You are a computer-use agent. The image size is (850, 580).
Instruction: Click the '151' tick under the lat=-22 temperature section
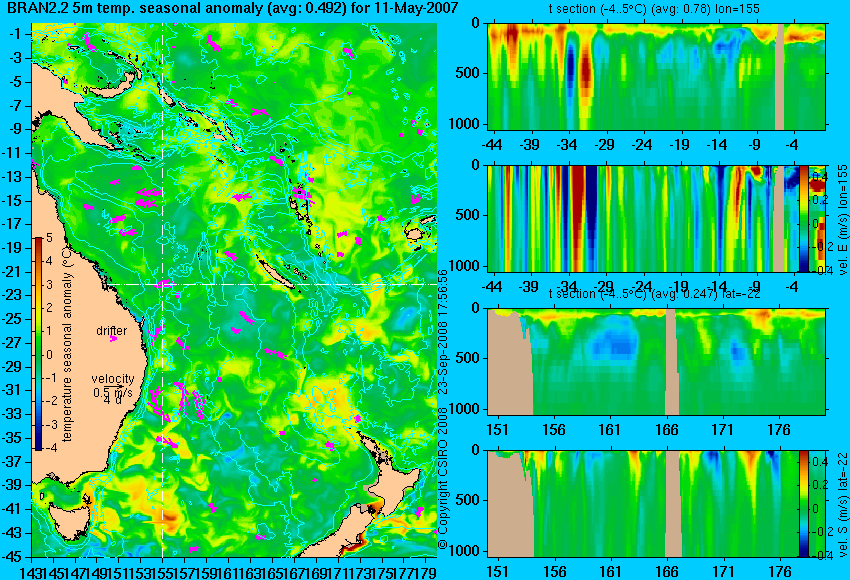coord(497,430)
